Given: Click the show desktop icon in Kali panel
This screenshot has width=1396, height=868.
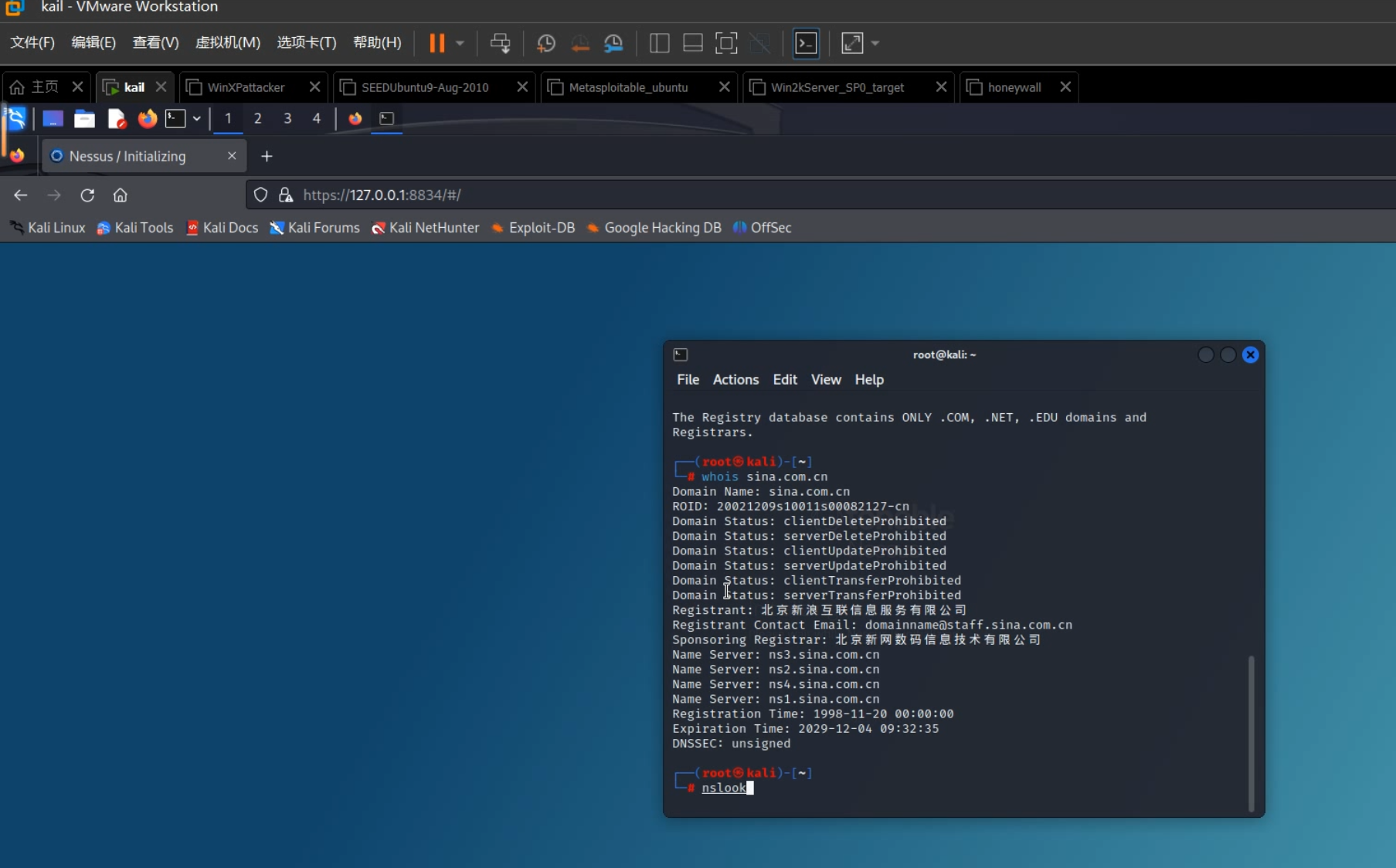Looking at the screenshot, I should [53, 118].
